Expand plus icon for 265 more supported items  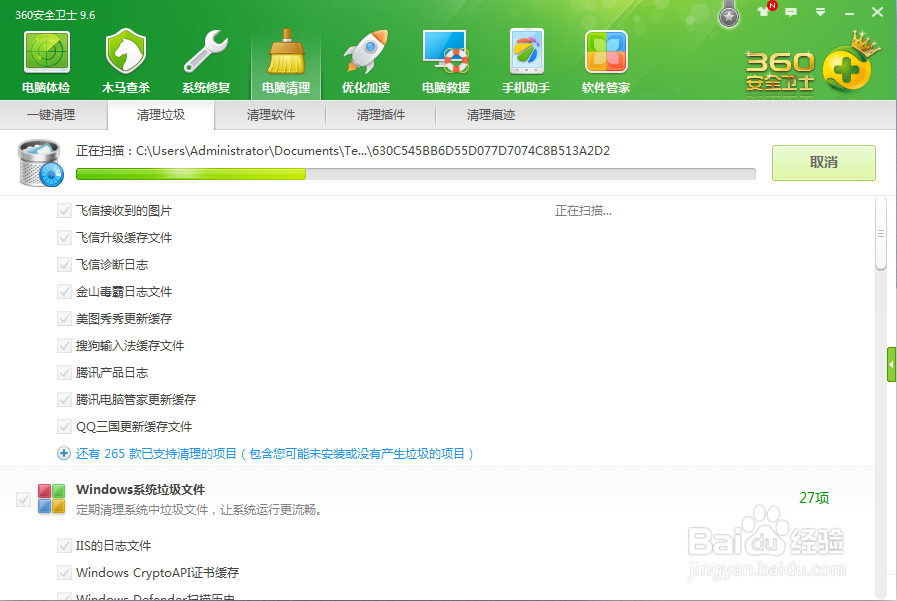(x=63, y=453)
